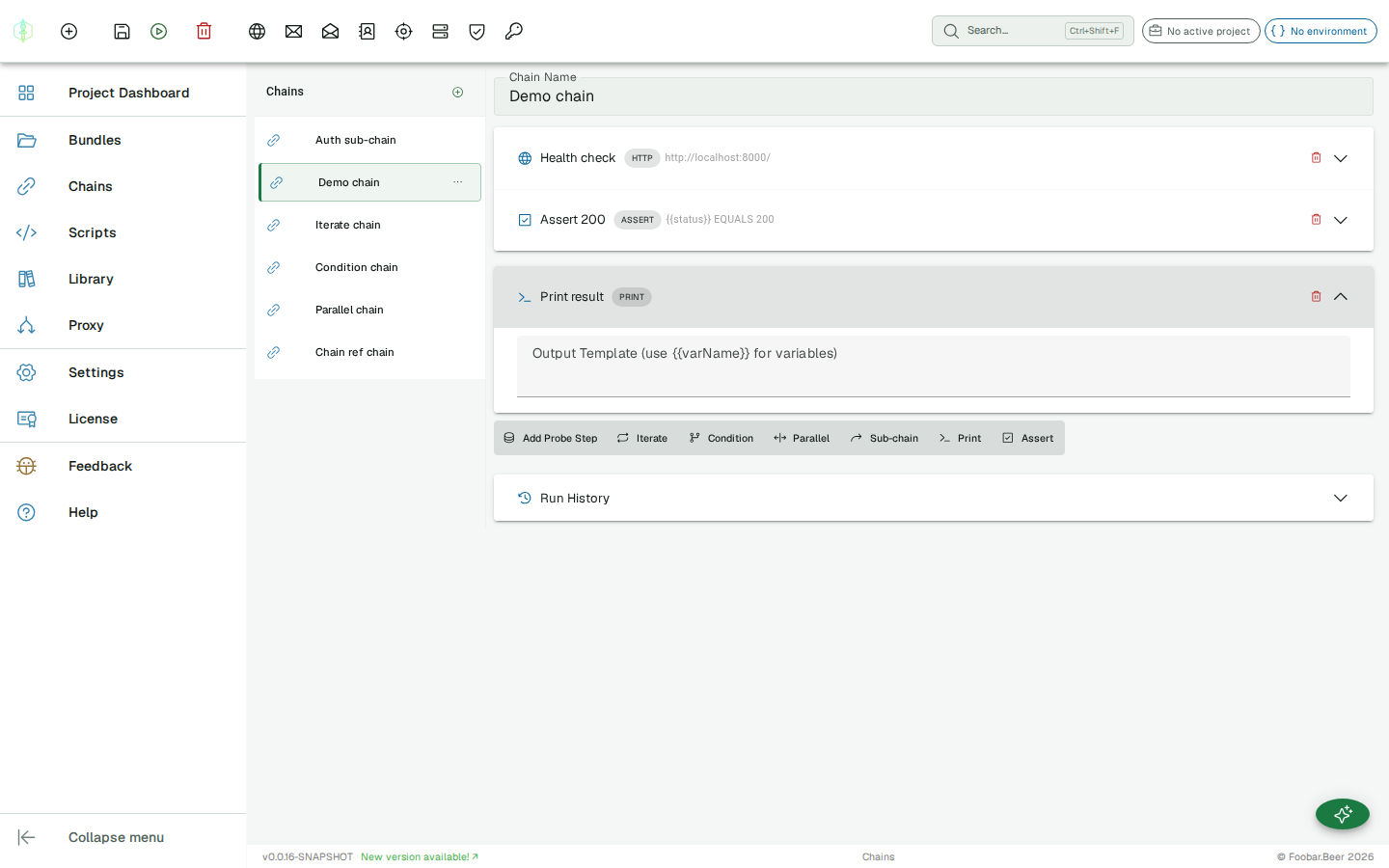The width and height of the screenshot is (1389, 868).
Task: Click the No active project button
Action: [1201, 31]
